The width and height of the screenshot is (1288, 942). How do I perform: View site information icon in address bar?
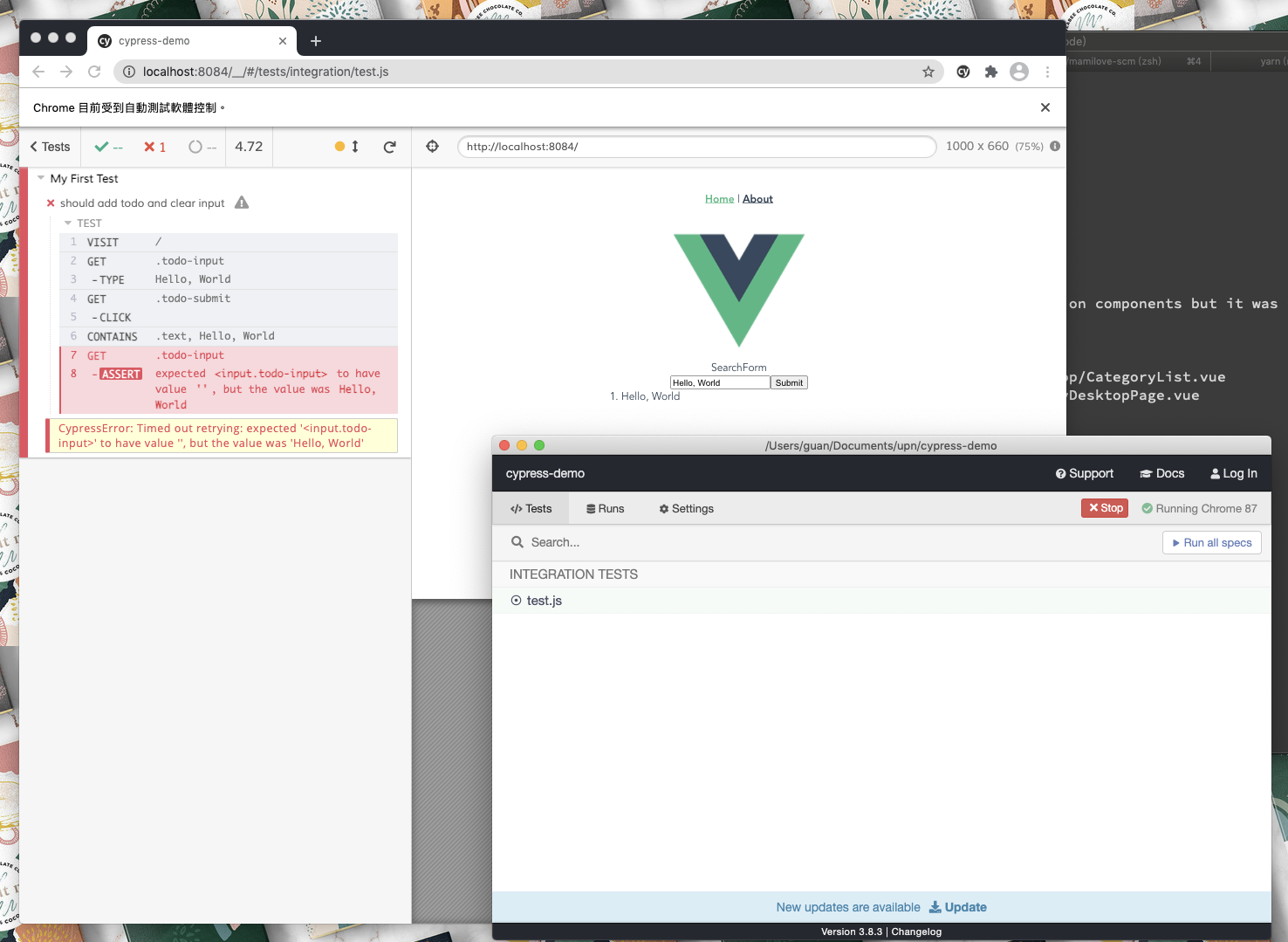pyautogui.click(x=129, y=72)
